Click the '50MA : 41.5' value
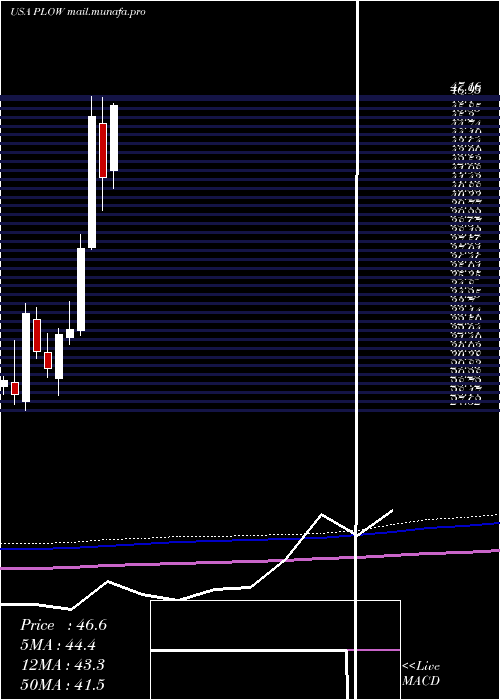This screenshot has height=700, width=500. point(62,684)
